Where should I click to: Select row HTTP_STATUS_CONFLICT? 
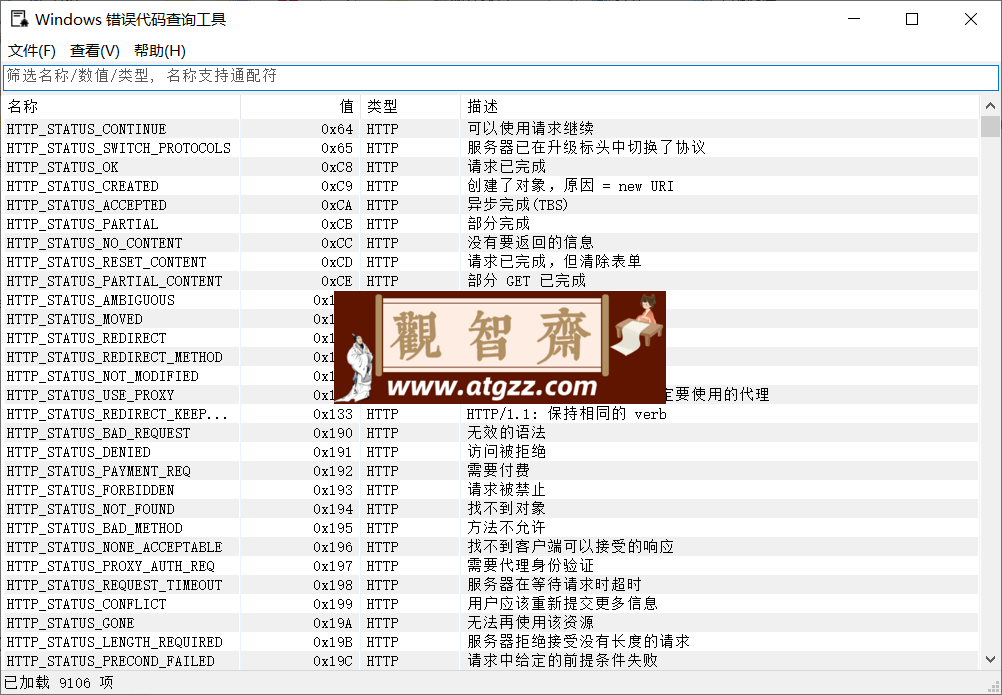(491, 604)
